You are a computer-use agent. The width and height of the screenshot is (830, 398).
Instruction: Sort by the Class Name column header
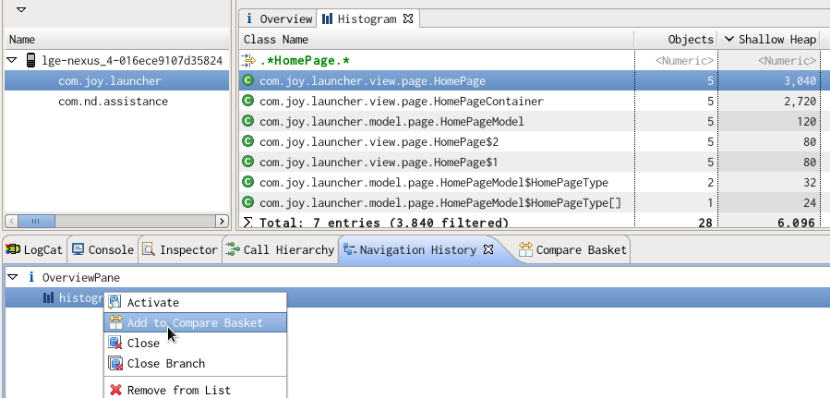point(436,39)
